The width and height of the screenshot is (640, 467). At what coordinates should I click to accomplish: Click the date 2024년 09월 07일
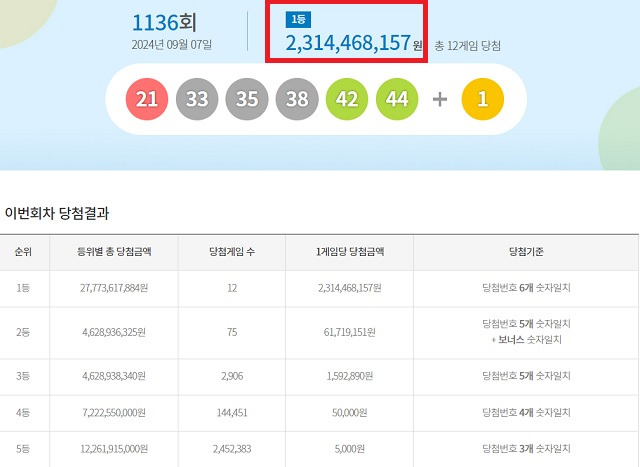(x=171, y=44)
